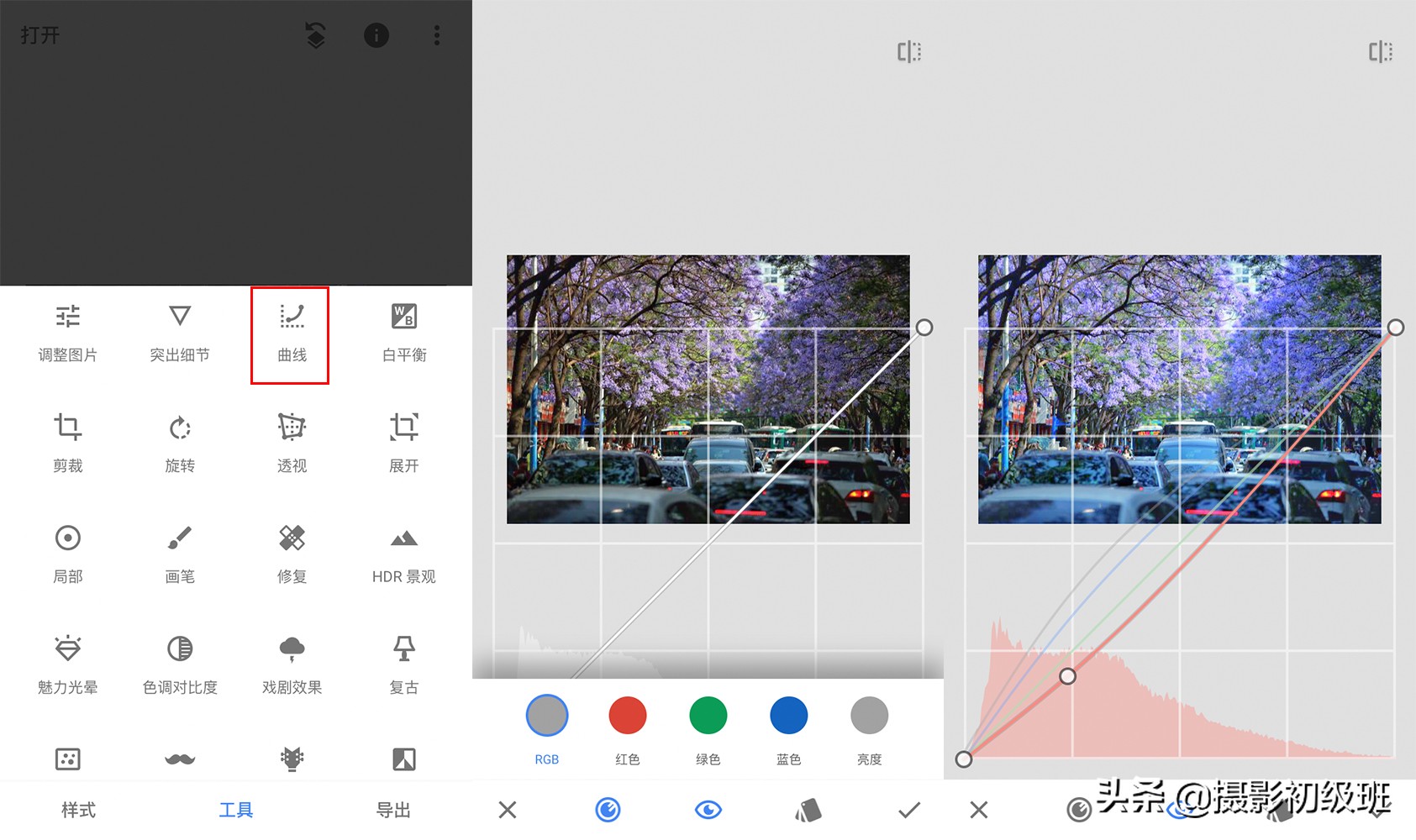Open the Curves (曲线) tool
Viewport: 1416px width, 840px height.
click(292, 334)
